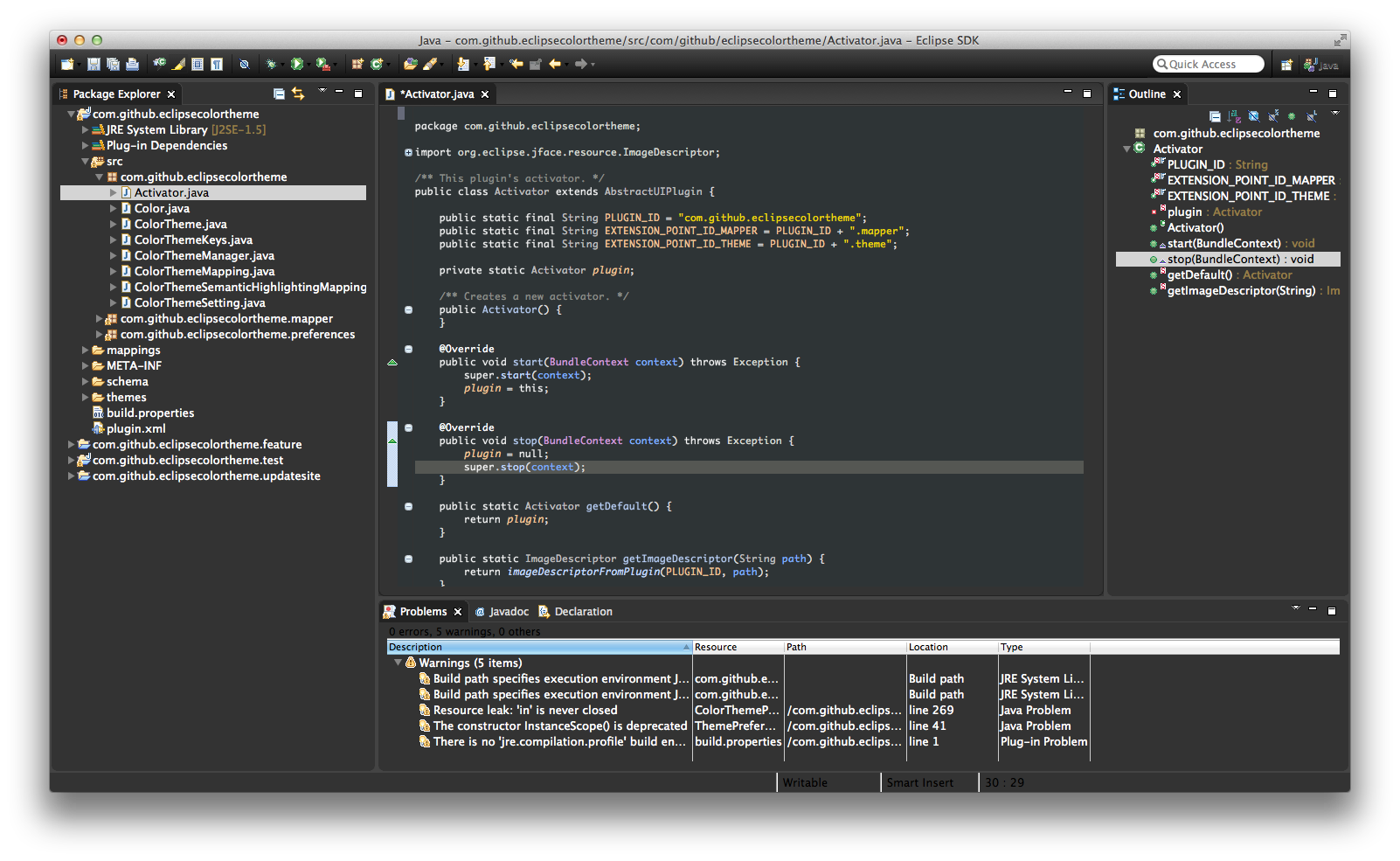Navigate back with the yellow left arrow
The width and height of the screenshot is (1400, 861).
[554, 64]
